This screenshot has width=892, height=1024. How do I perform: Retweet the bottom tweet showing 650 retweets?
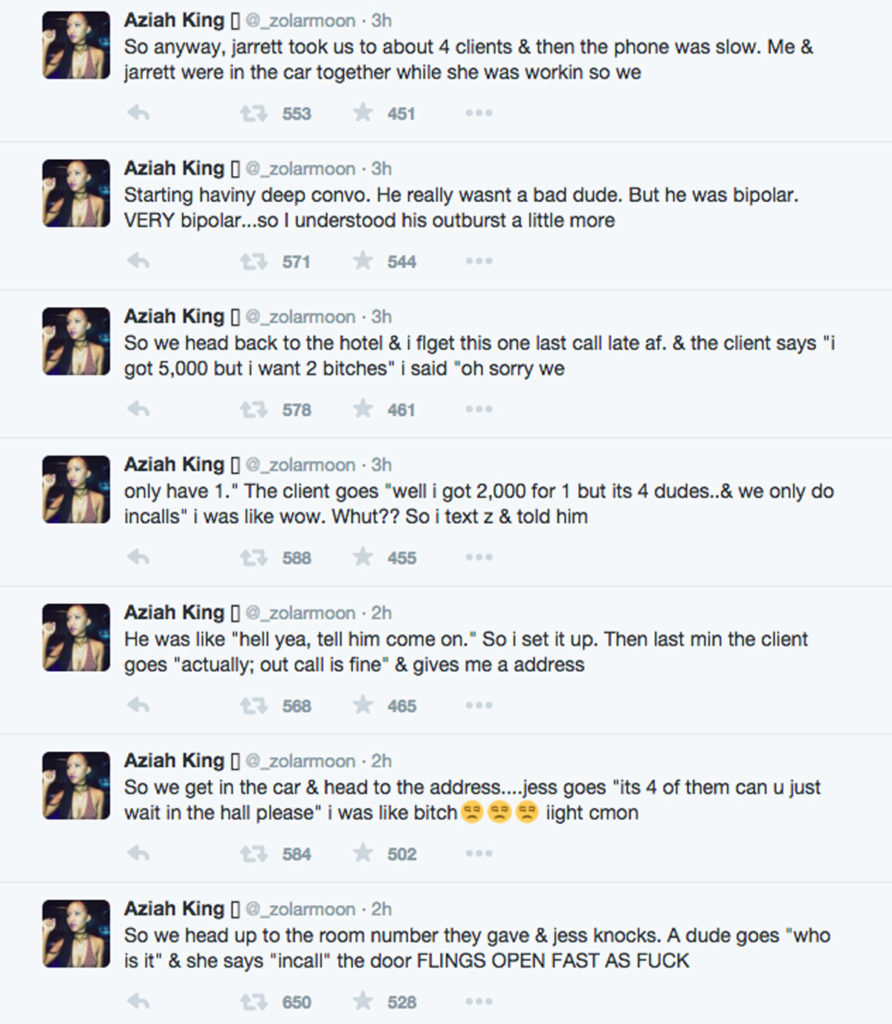pos(253,1002)
